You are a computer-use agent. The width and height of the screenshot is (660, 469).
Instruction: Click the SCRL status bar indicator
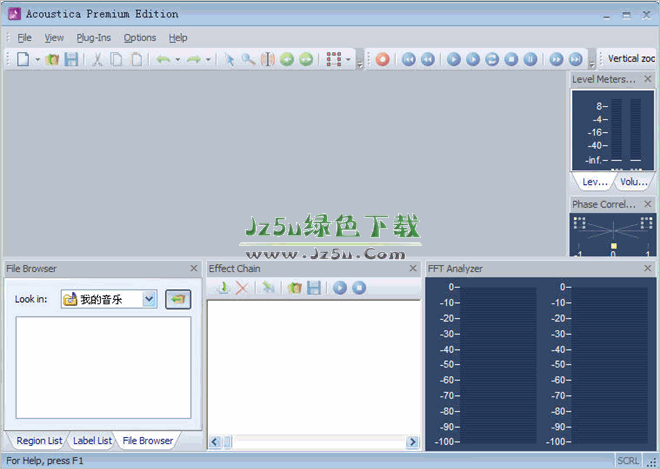tap(628, 461)
